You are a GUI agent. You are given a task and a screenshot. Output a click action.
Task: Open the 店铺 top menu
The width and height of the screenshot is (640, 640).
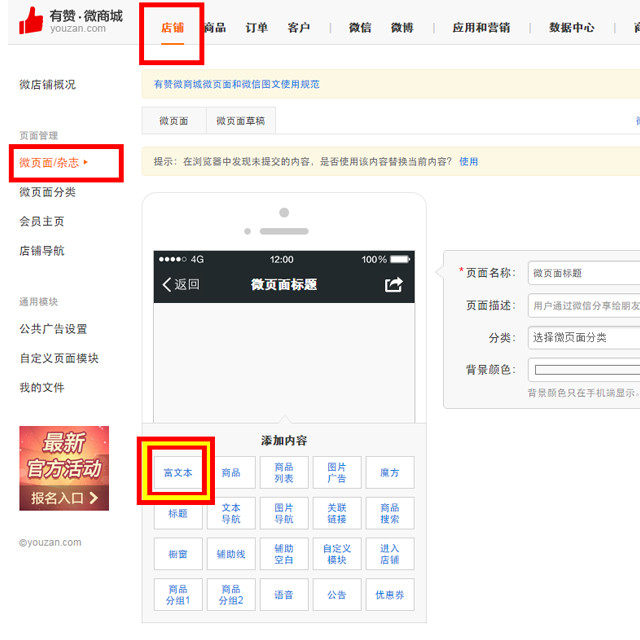172,28
